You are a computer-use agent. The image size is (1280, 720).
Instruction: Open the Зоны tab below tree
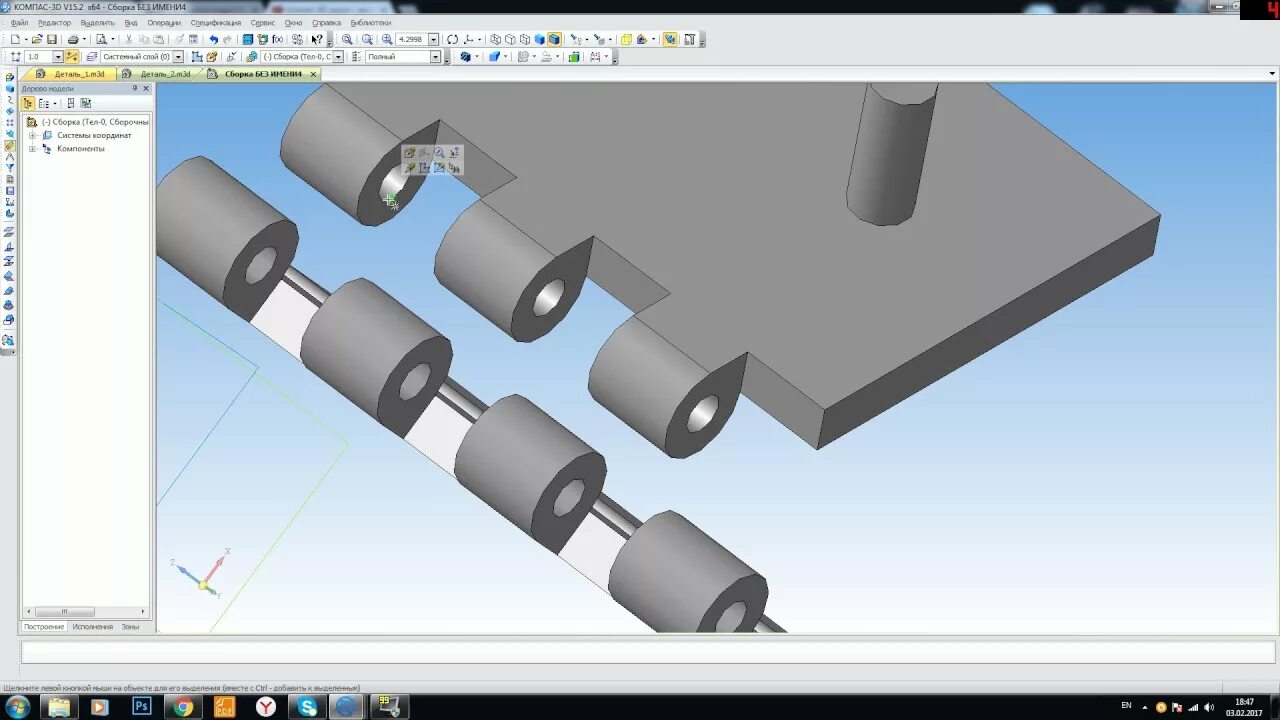130,627
